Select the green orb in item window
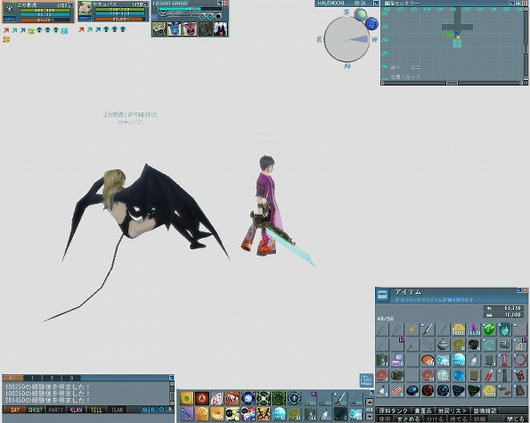 489,329
